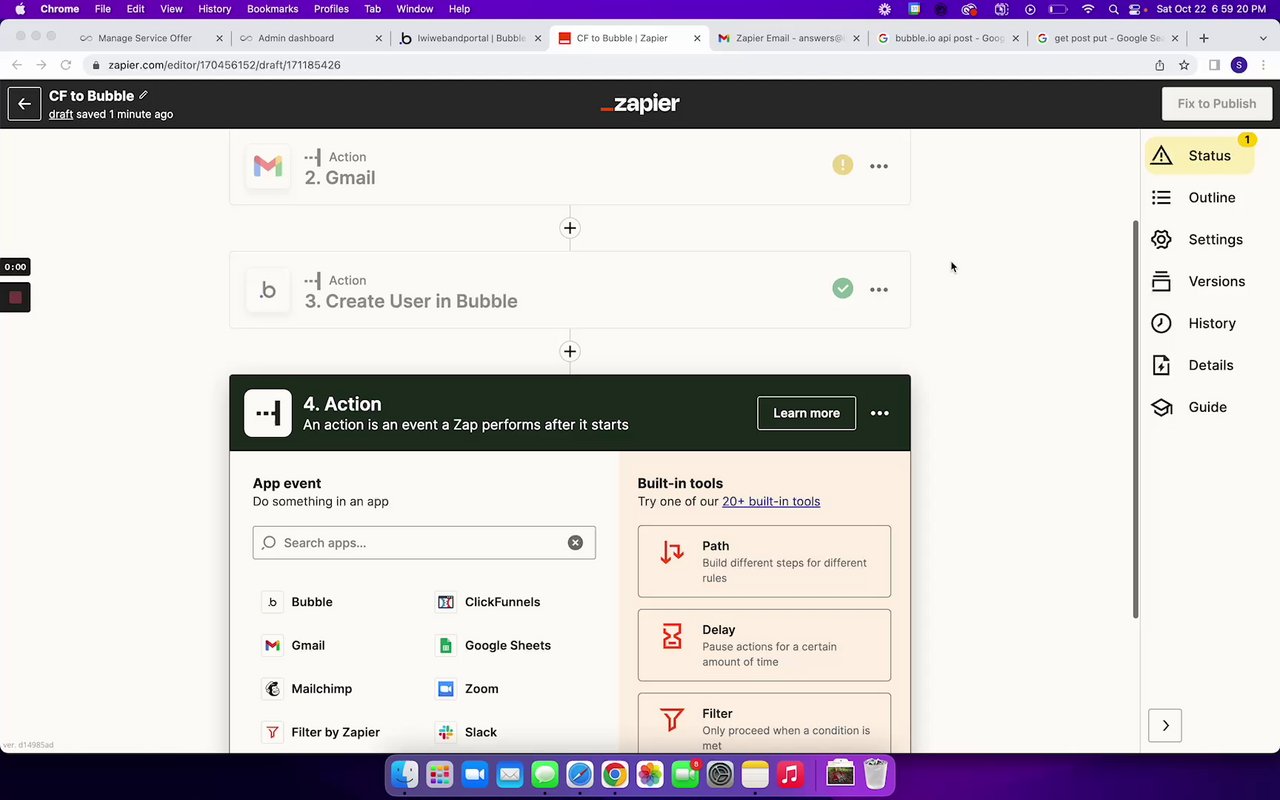
Task: Add a step between Gmail and Bubble
Action: pos(570,228)
